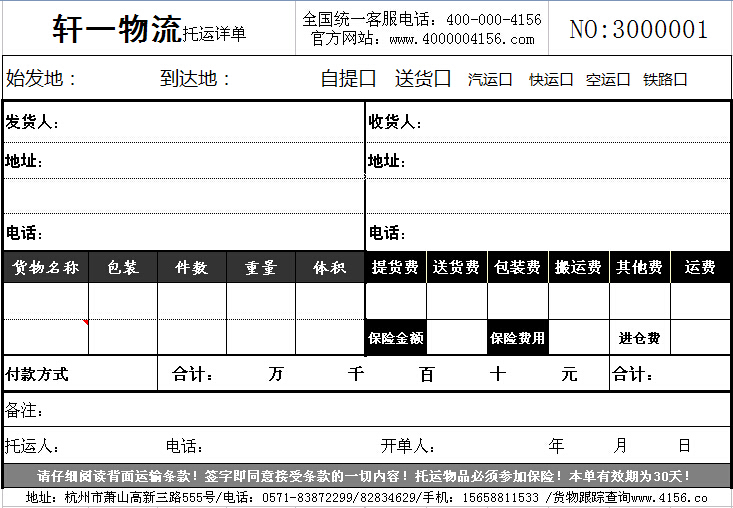Select the 汽运 transport checkbox
Screen dimensions: 733x508
tap(505, 80)
